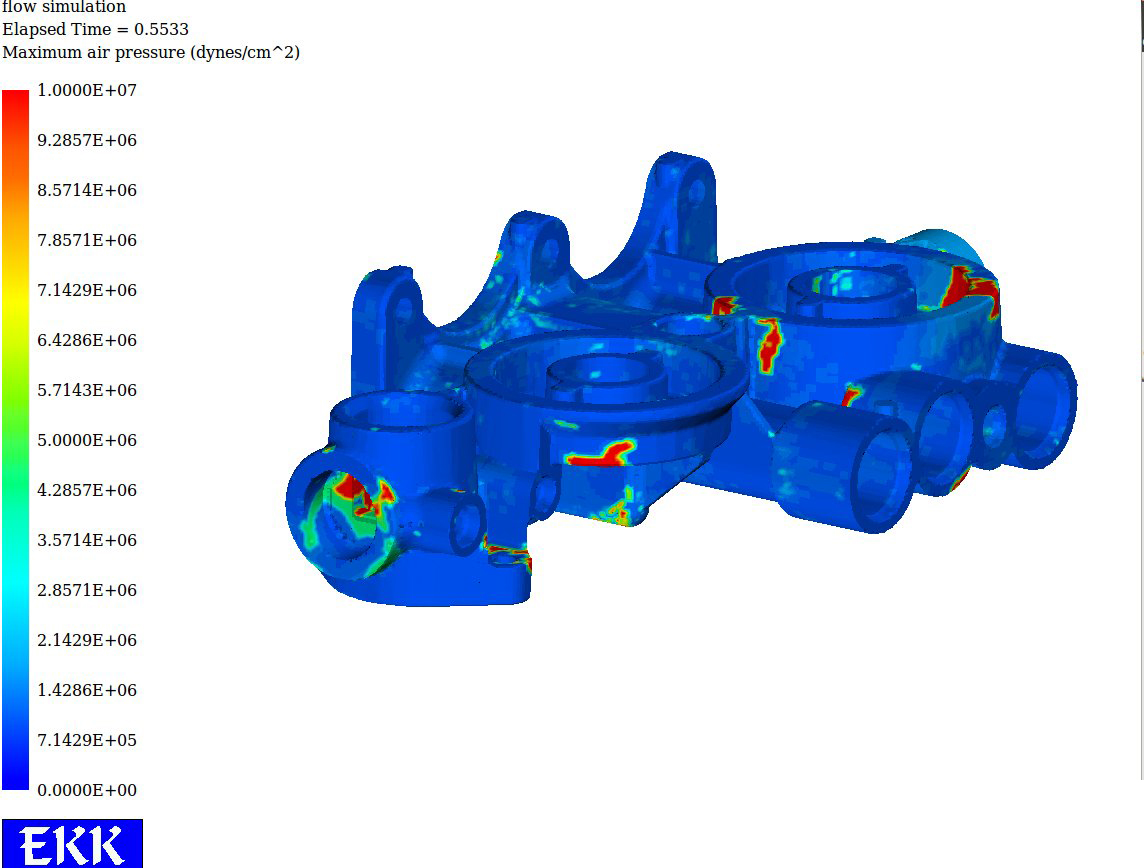Select the 0.0000E+00 legend value
Viewport: 1144px width, 868px height.
(x=87, y=790)
